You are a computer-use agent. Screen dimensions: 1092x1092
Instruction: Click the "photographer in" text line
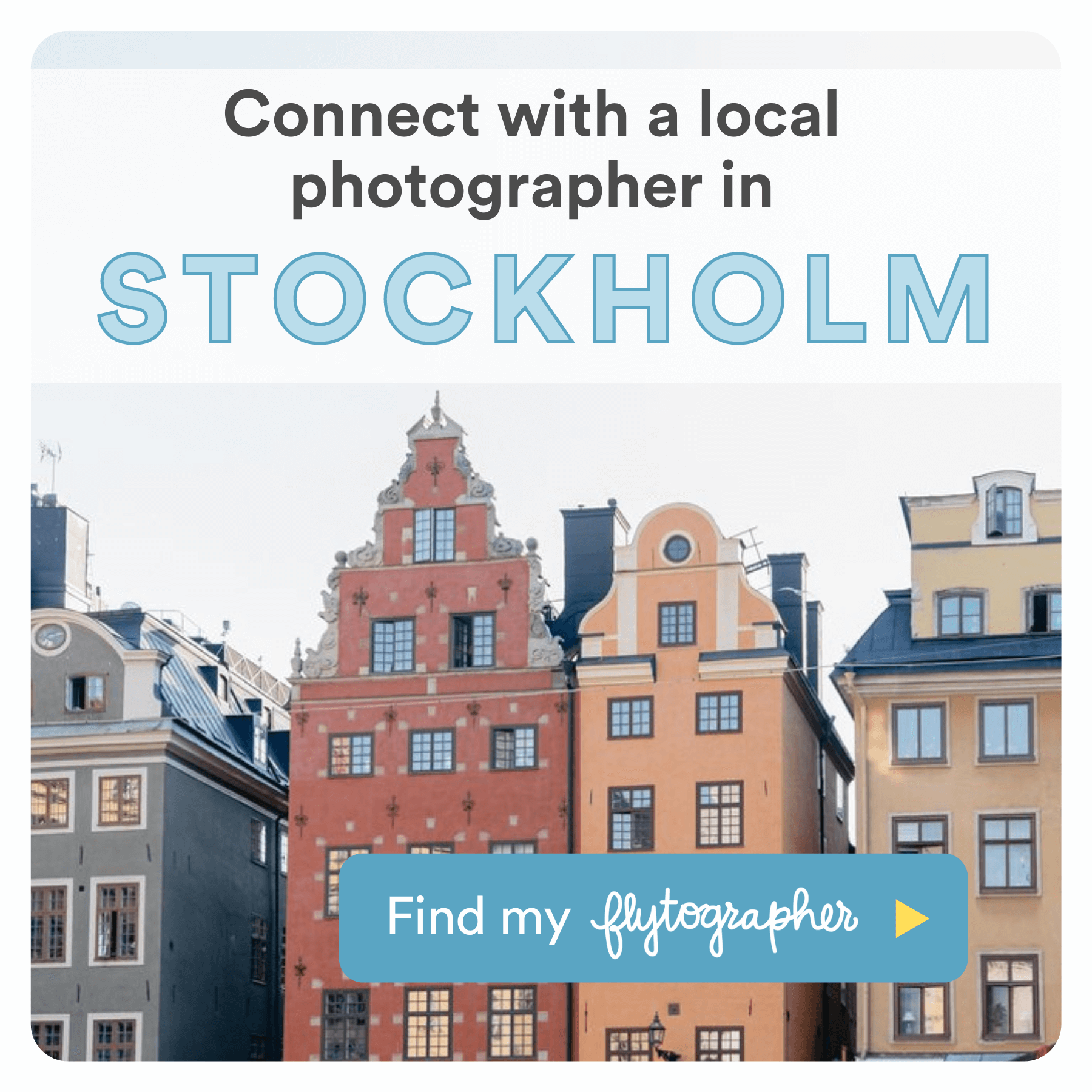[532, 187]
